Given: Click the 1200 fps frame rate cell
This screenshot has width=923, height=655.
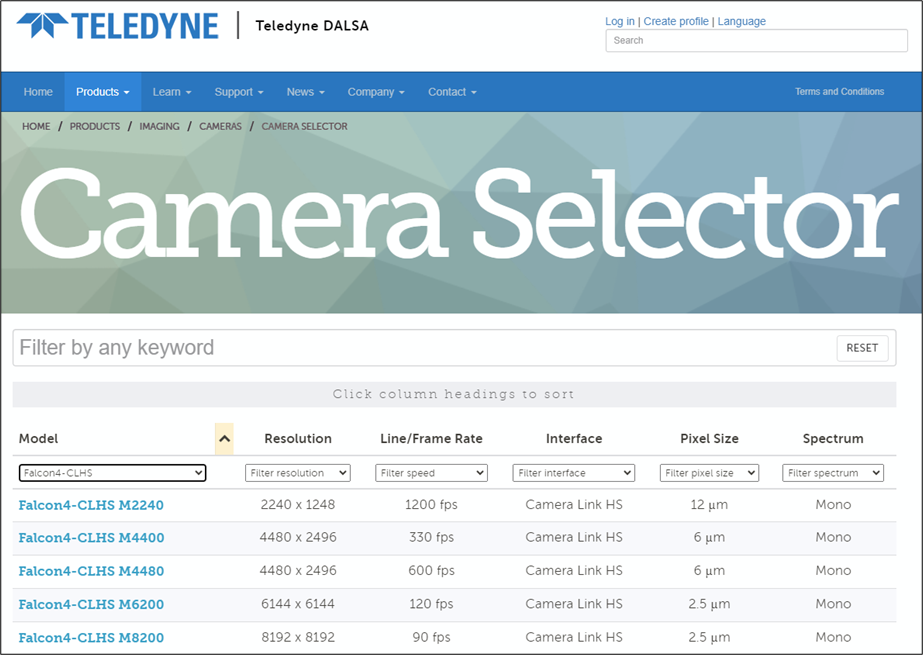Looking at the screenshot, I should [x=431, y=504].
